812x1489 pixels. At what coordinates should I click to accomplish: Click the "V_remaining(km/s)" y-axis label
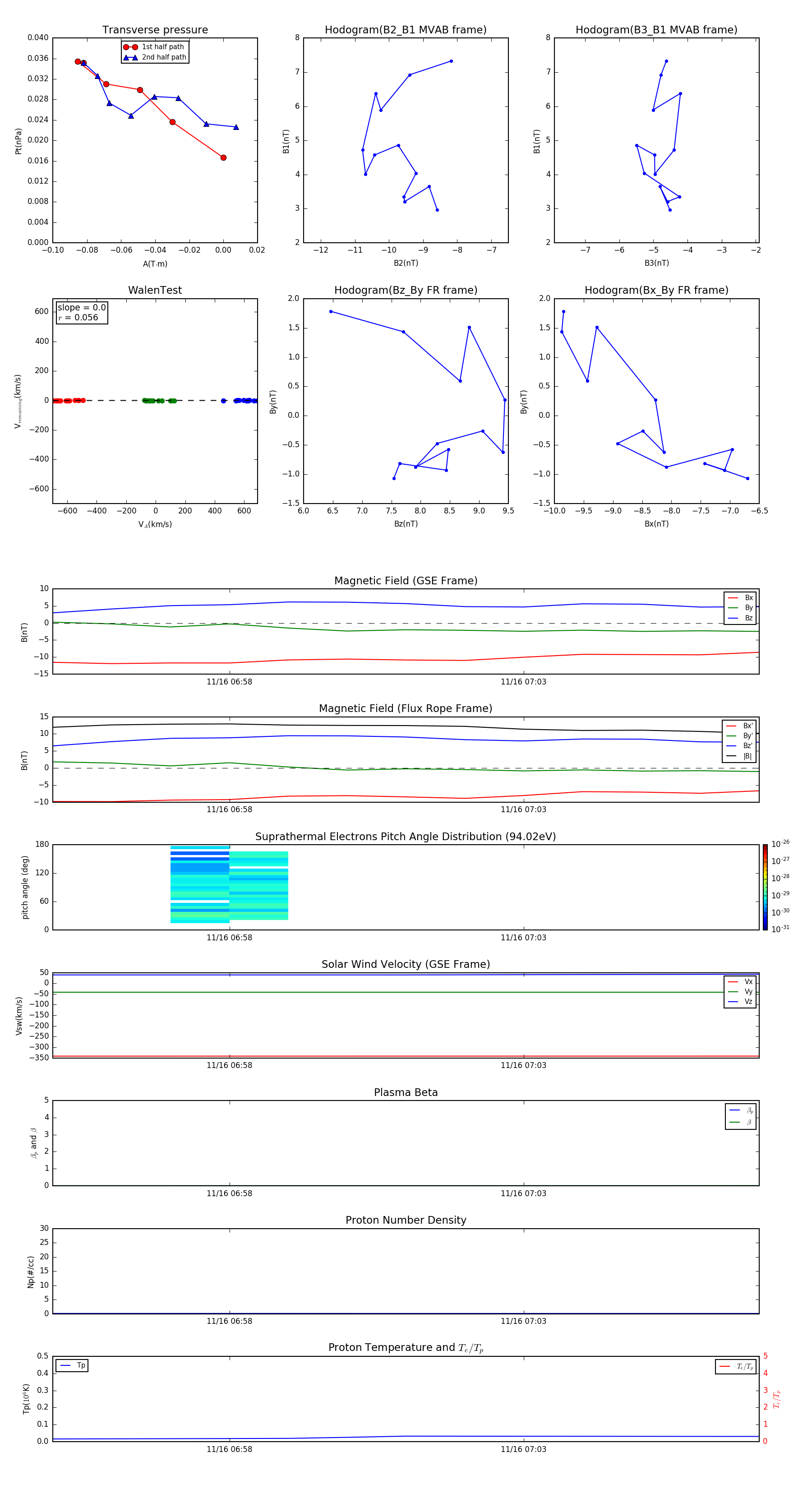pyautogui.click(x=18, y=401)
